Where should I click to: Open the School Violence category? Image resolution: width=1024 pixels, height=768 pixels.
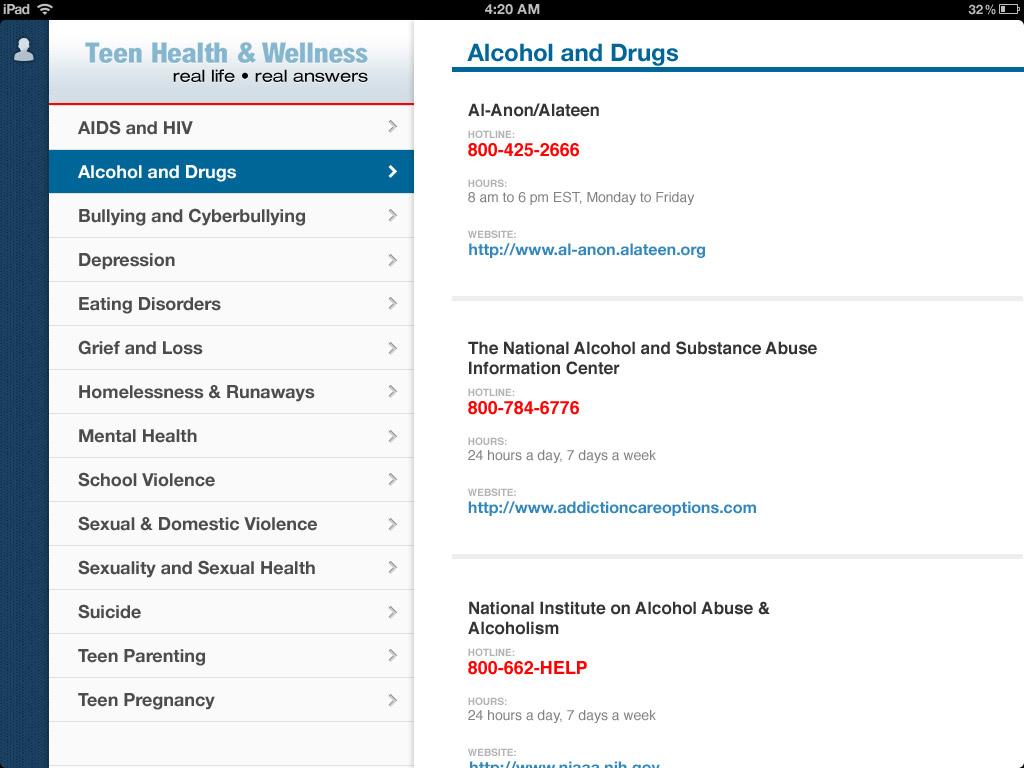231,479
